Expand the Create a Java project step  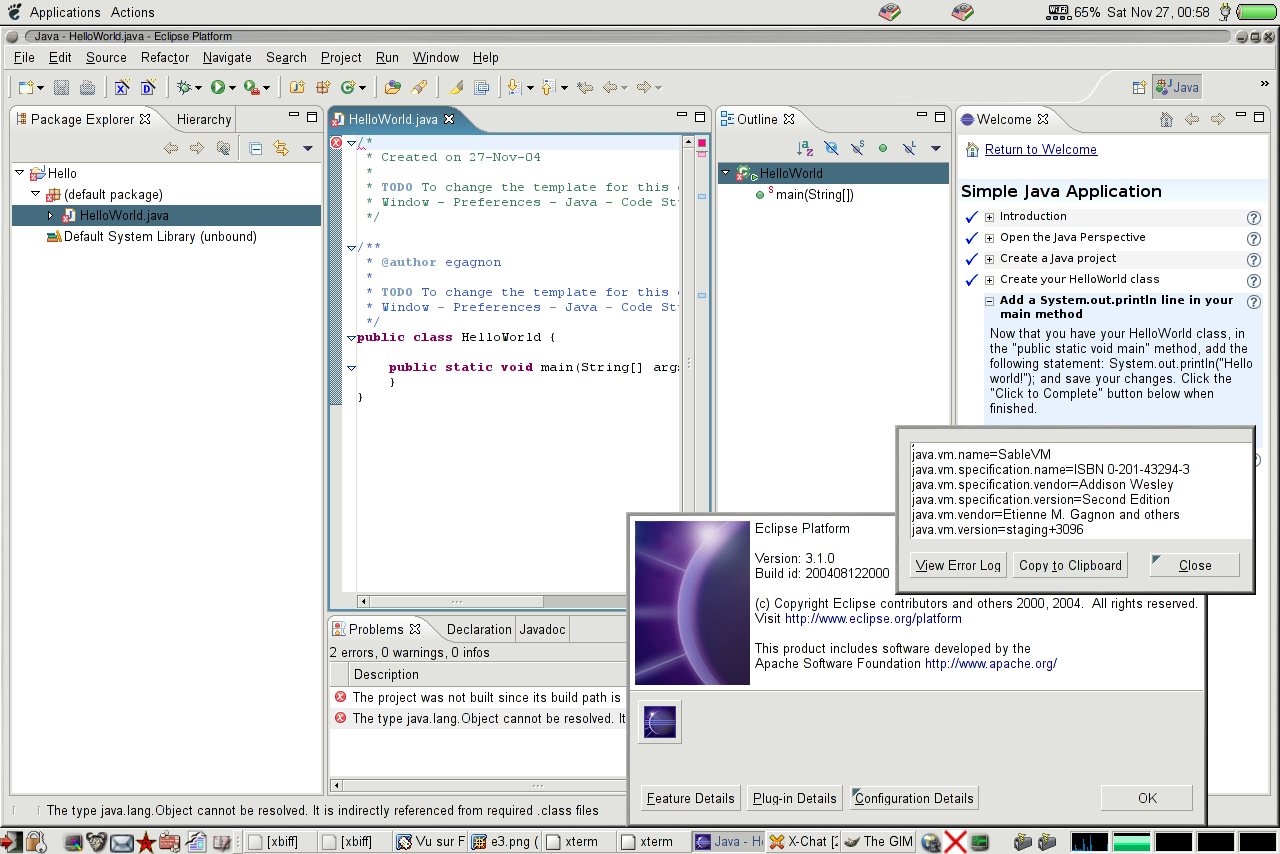click(x=989, y=259)
